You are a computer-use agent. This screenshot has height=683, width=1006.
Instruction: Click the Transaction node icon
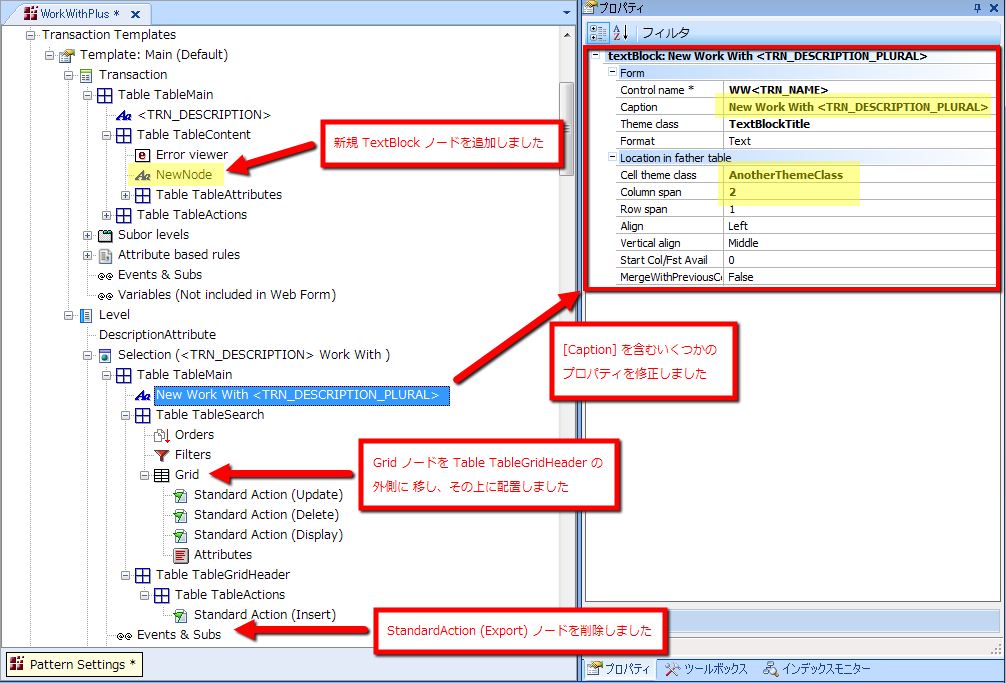86,75
